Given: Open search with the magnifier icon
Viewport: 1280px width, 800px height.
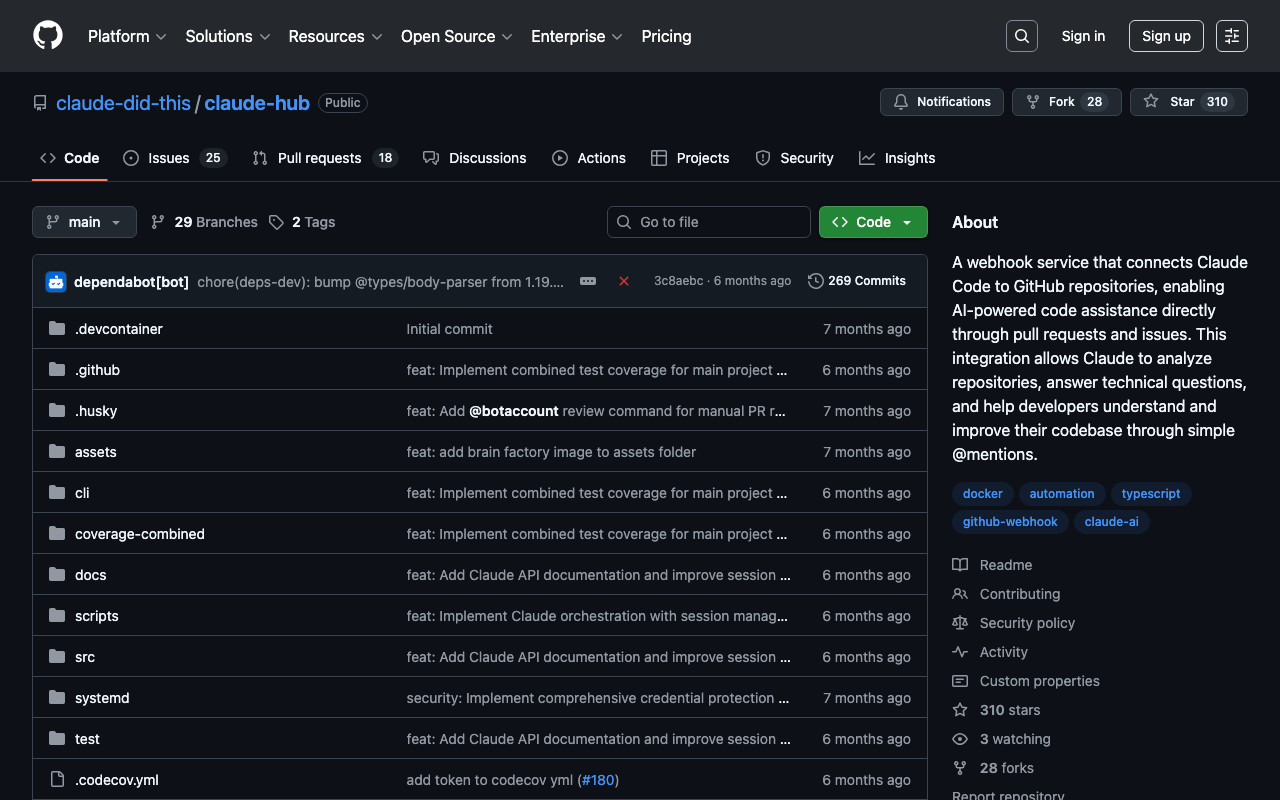Looking at the screenshot, I should [x=1021, y=36].
